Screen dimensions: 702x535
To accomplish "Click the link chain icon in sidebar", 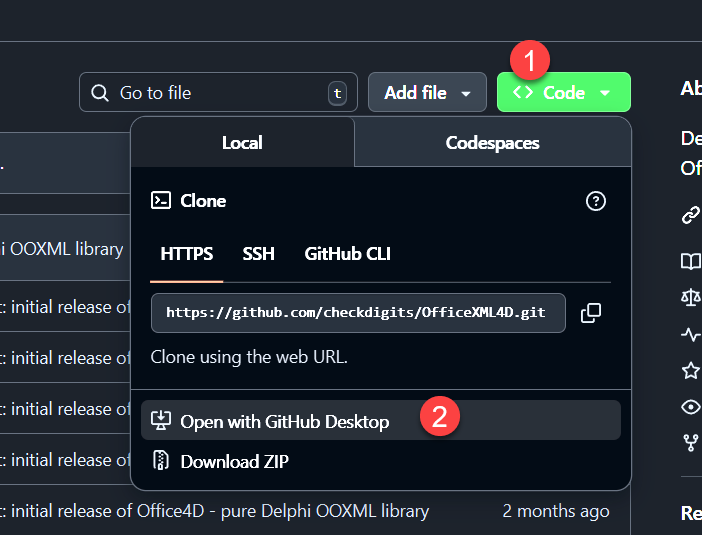I will click(x=690, y=215).
